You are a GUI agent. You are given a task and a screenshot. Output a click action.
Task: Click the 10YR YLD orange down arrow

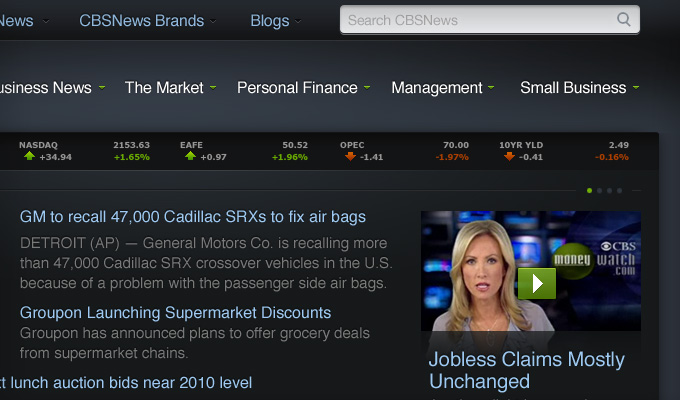(x=510, y=157)
